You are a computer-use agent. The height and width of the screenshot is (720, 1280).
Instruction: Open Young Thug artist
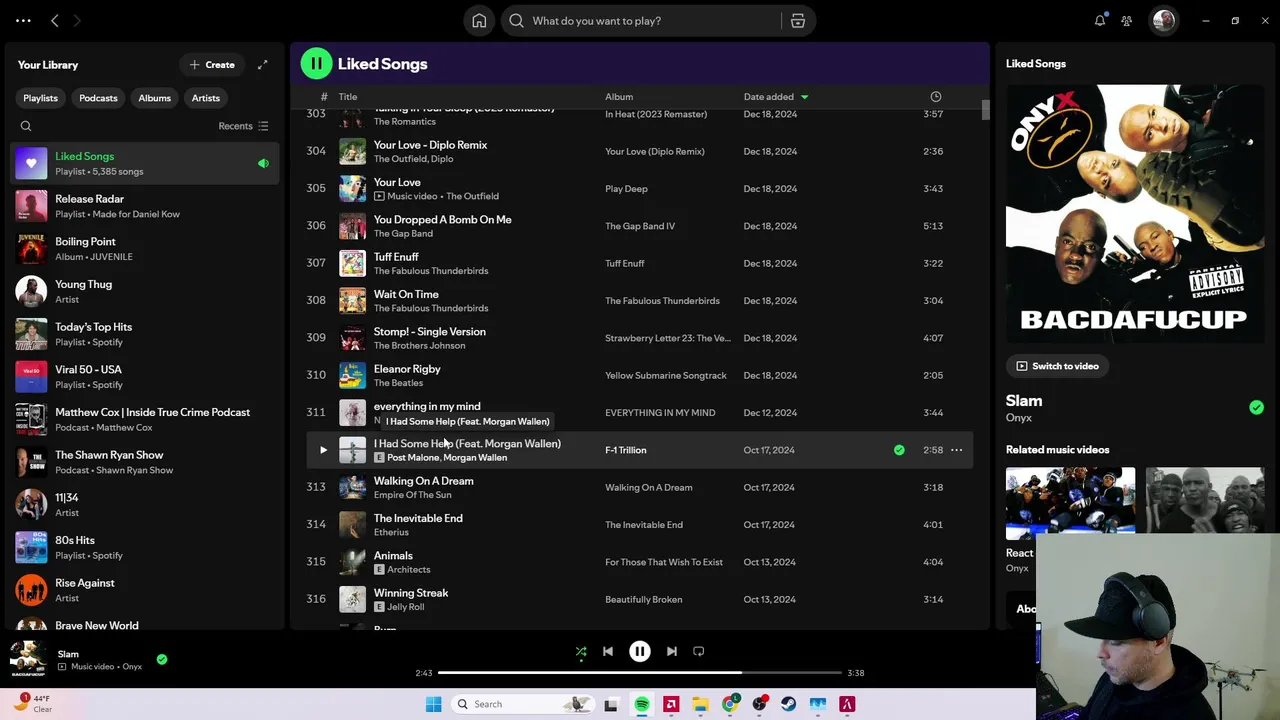(145, 291)
